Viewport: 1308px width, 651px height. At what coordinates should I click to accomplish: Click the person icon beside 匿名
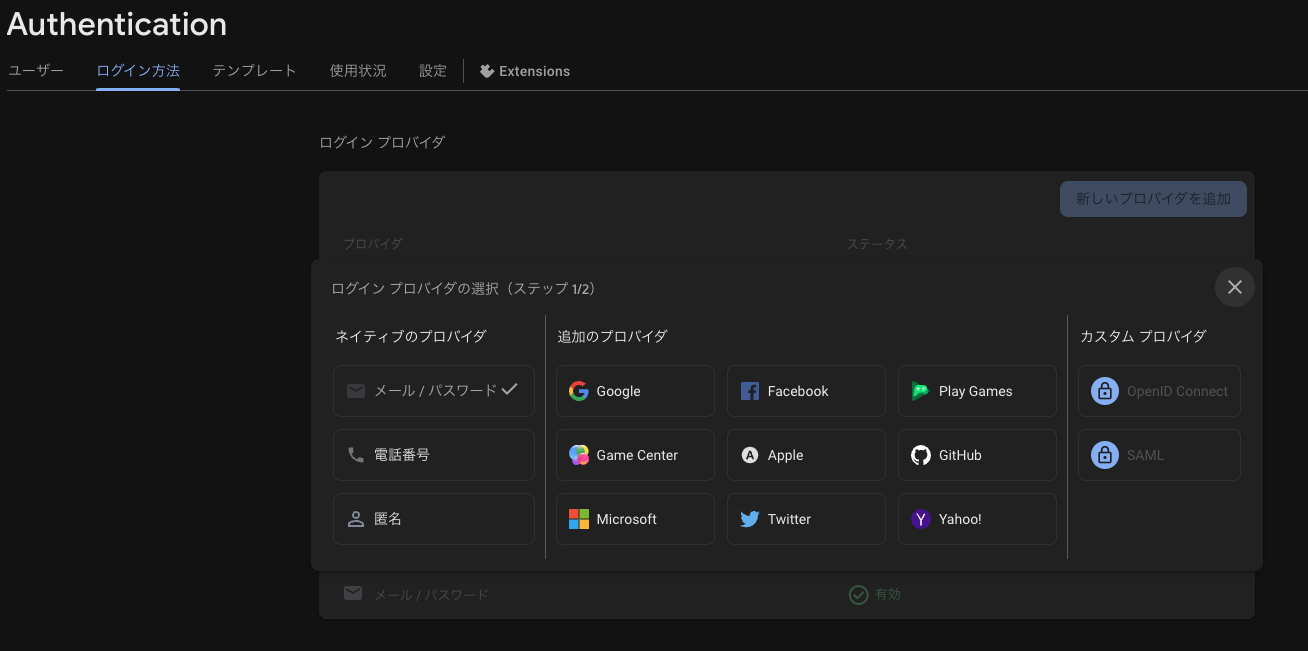click(356, 519)
